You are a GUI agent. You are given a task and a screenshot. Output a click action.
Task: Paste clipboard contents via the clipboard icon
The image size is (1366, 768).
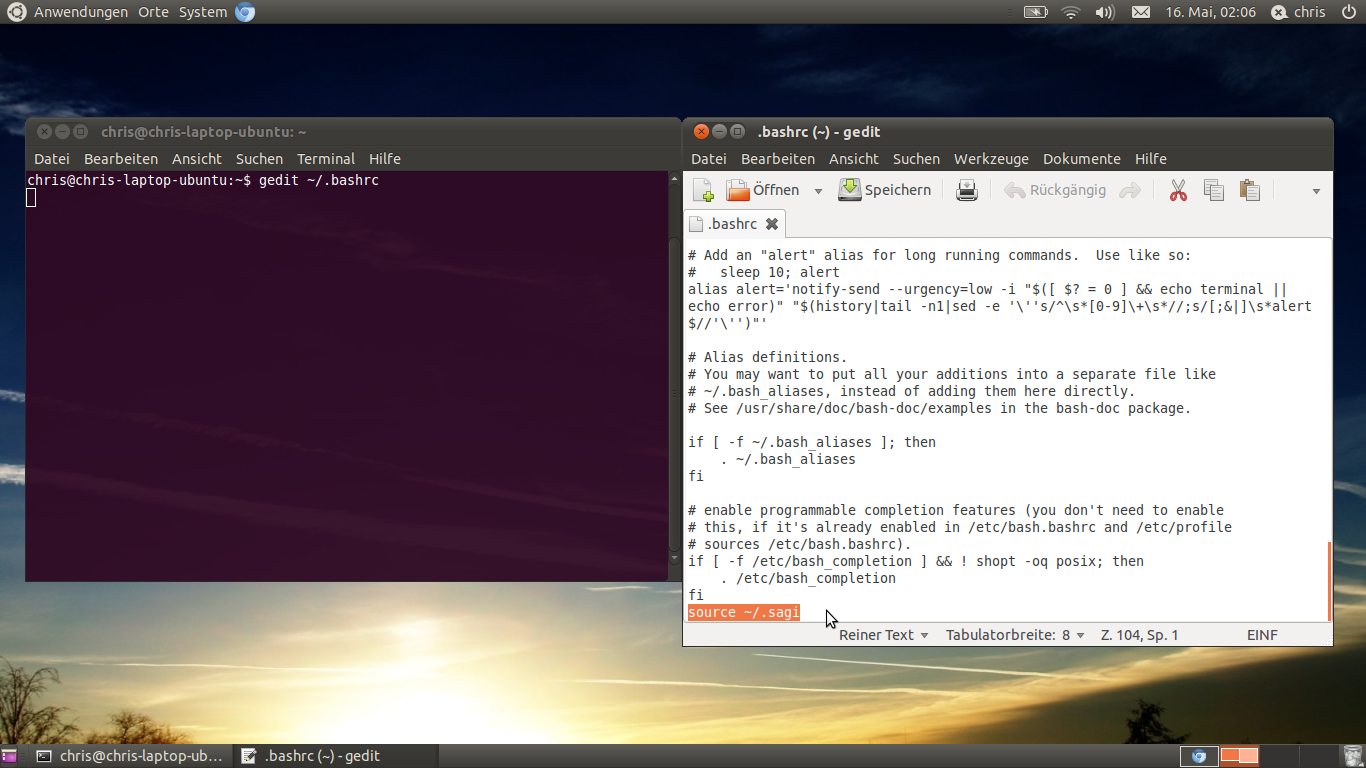tap(1248, 189)
